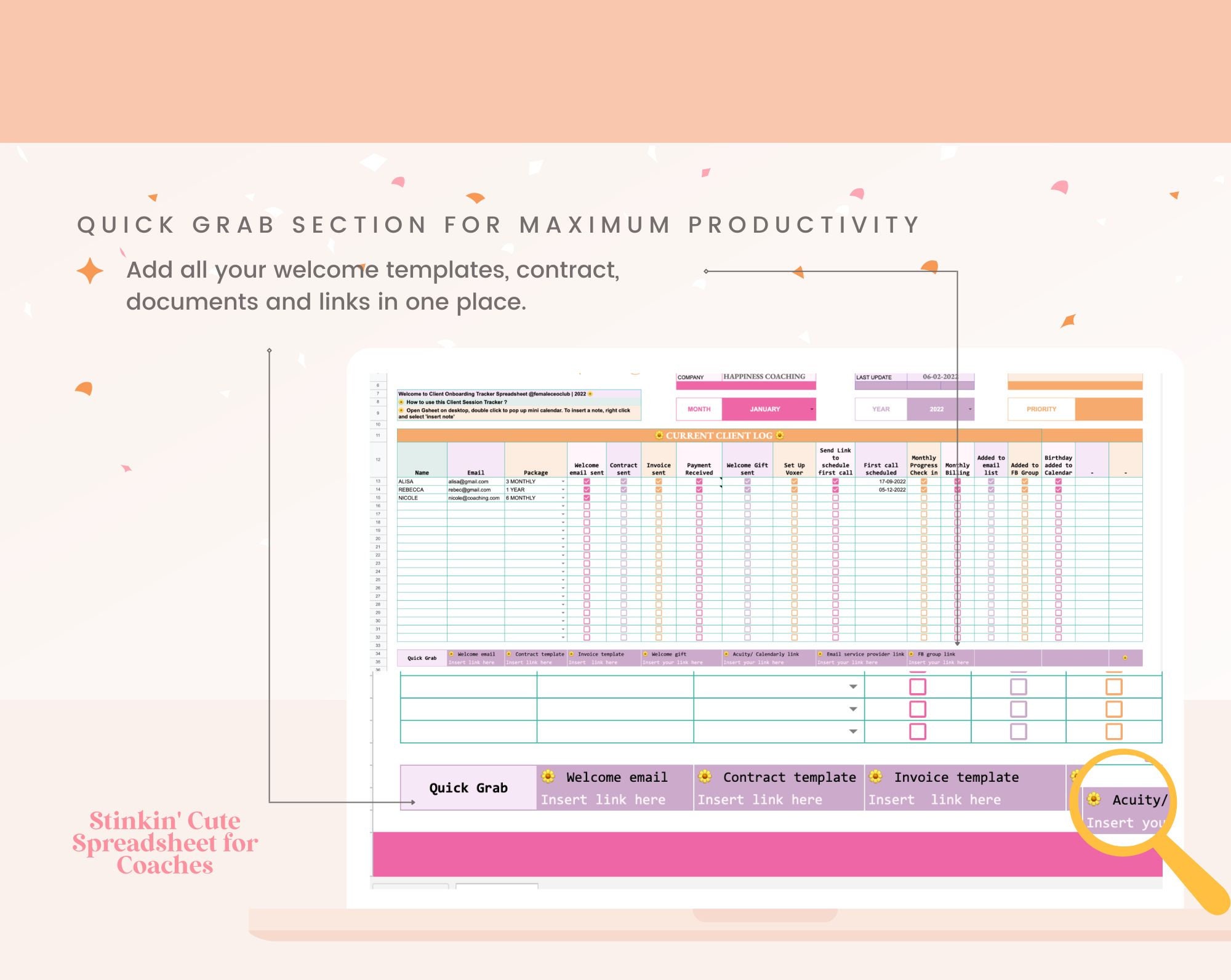Click the flower icon beside Email service provider link
Viewport: 1231px width, 980px height.
[820, 654]
